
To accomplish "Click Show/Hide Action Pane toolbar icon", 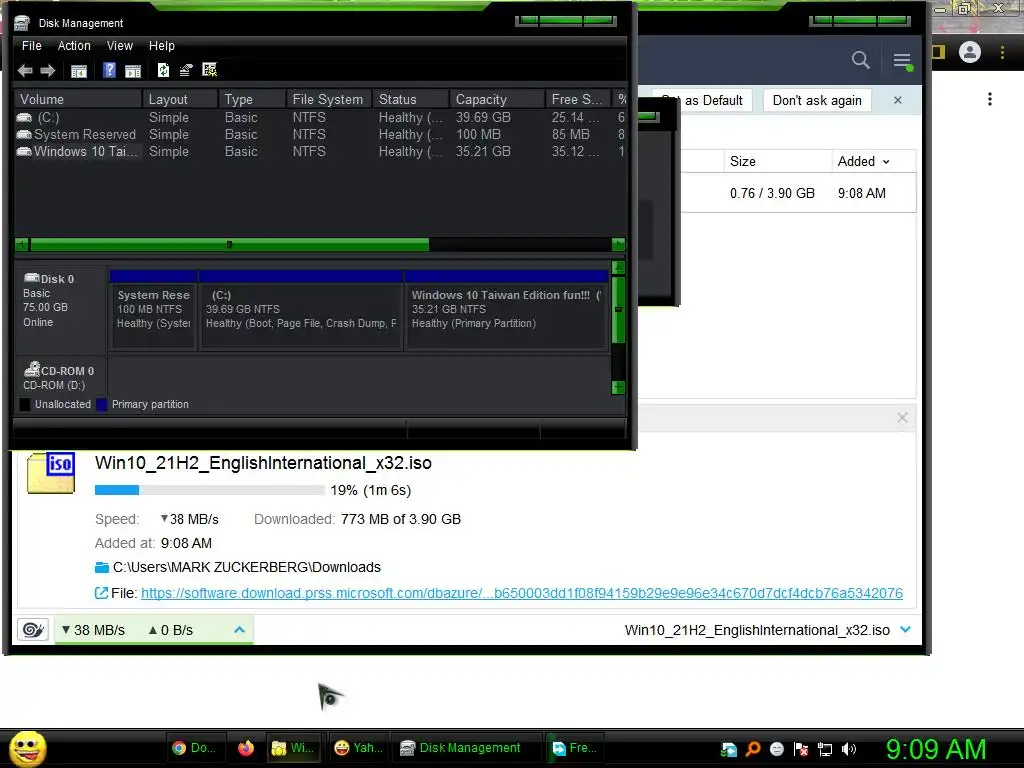I will [x=133, y=71].
